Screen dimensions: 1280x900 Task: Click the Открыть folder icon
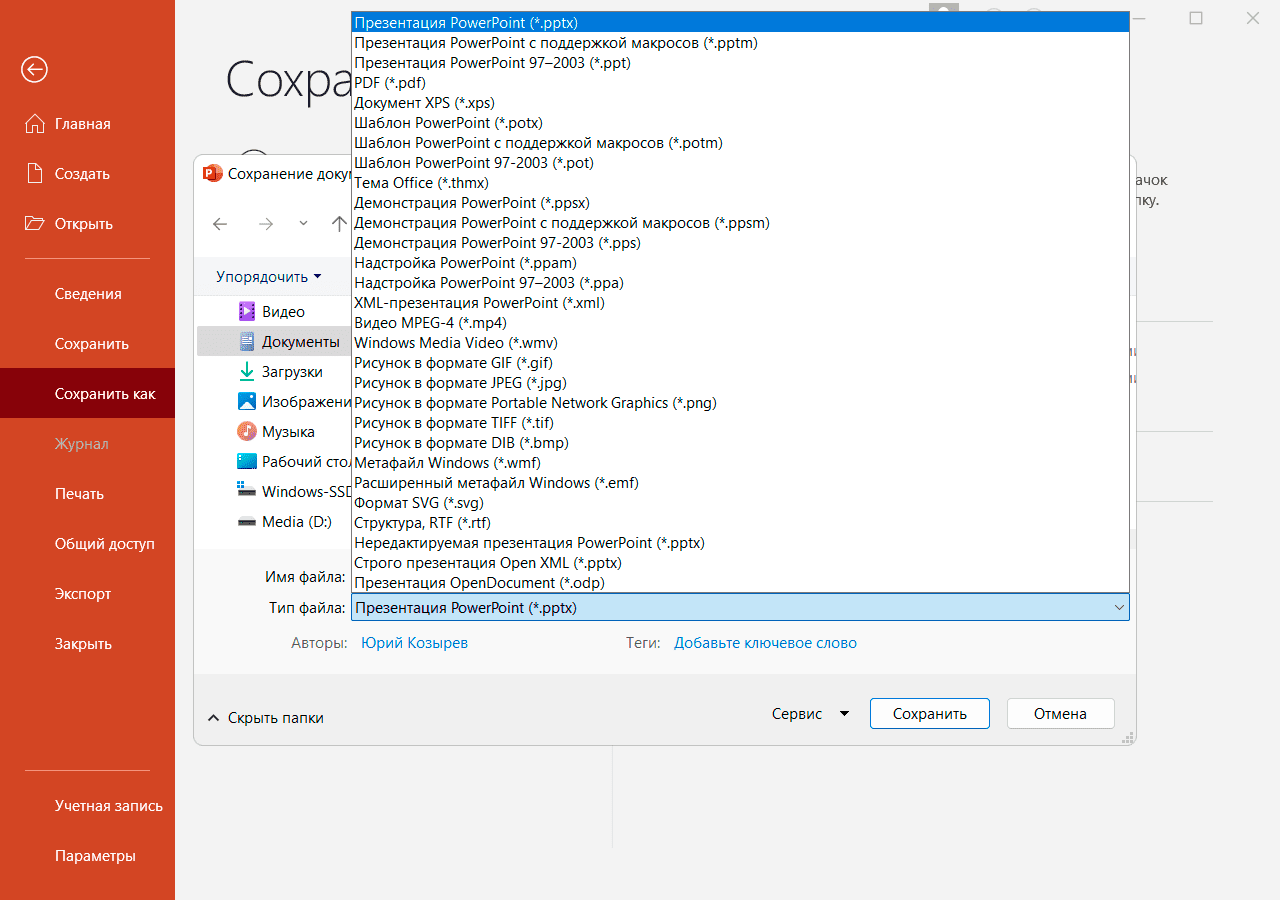[x=35, y=224]
